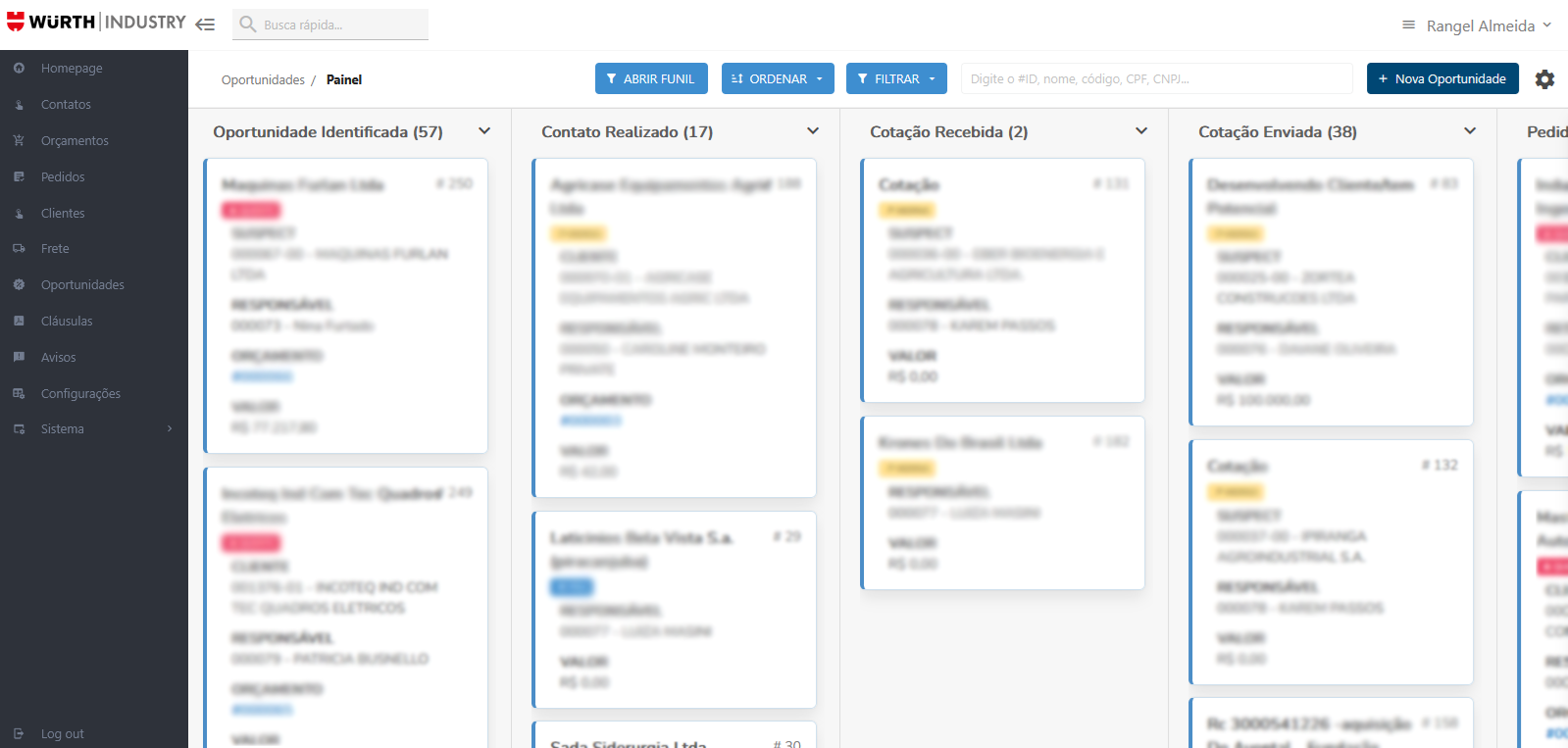Collapse the Contato Realizado column chevron
Viewport: 1568px width, 748px height.
click(x=813, y=131)
